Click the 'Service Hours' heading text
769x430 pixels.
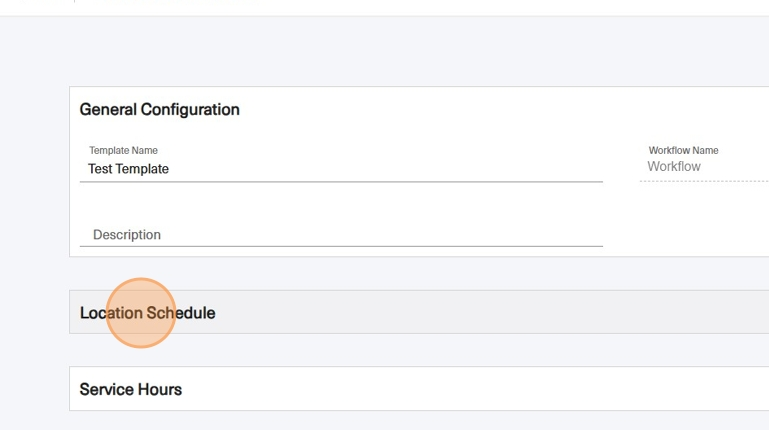pos(130,389)
